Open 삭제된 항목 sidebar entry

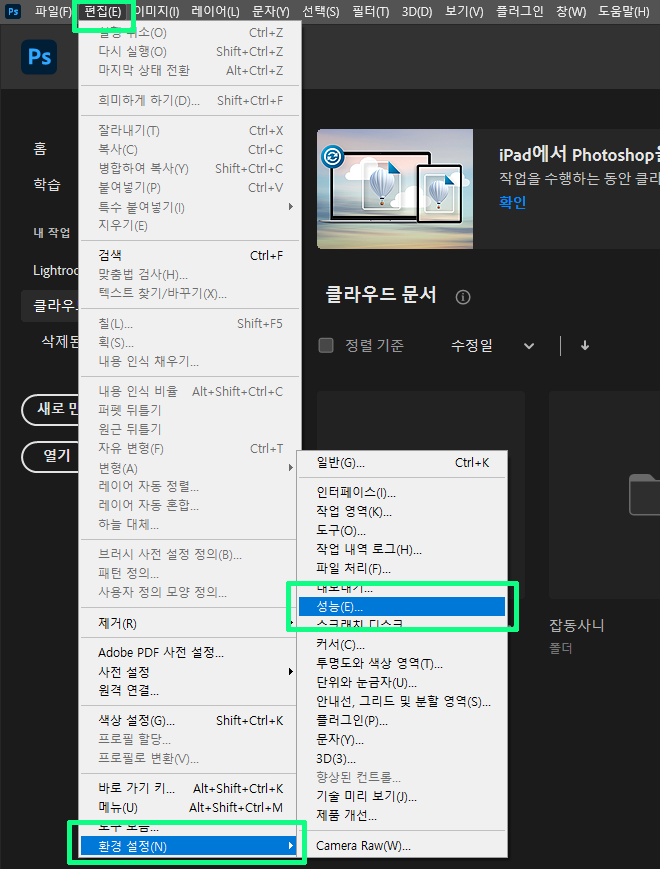60,341
